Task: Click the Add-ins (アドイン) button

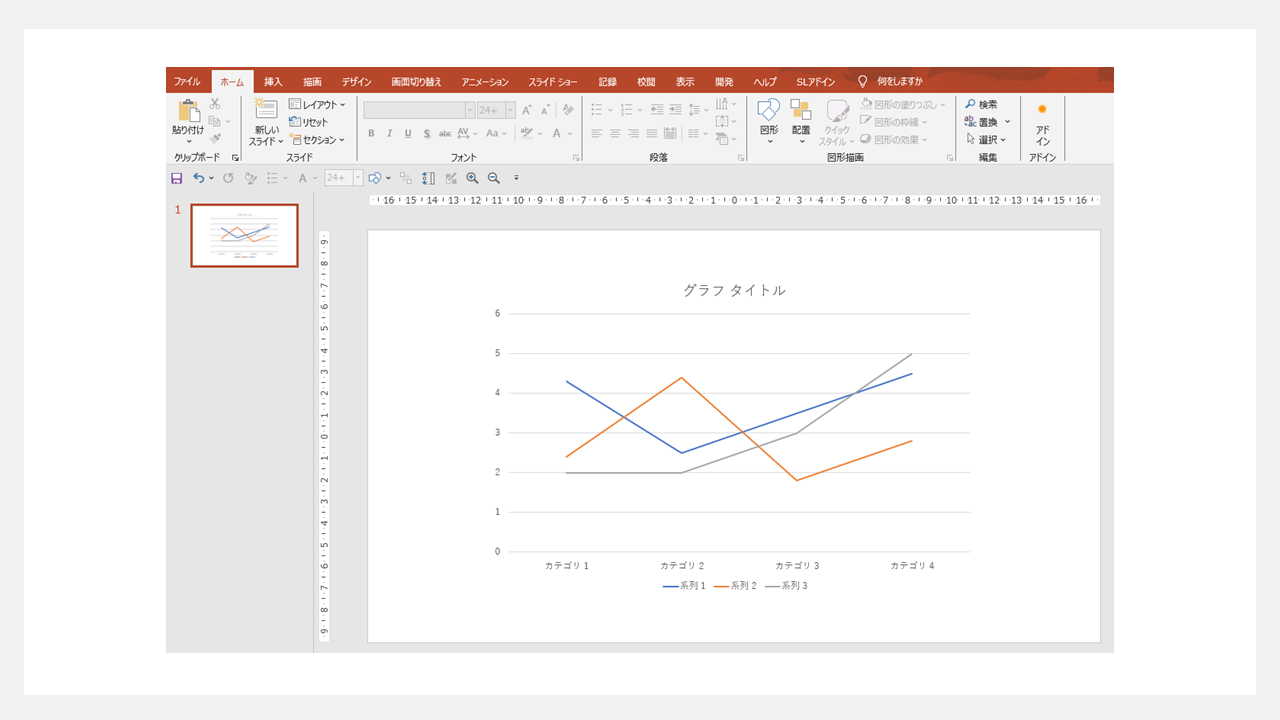Action: [1042, 122]
